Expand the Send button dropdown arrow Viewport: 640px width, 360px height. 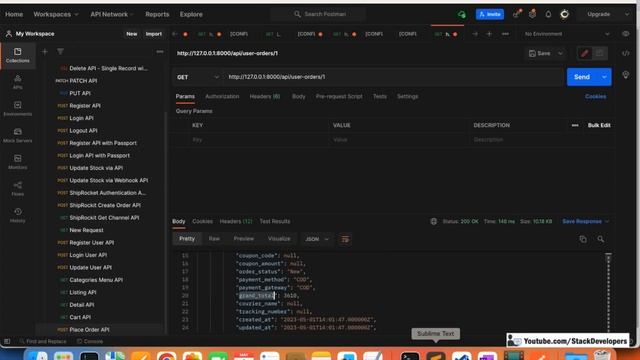(x=604, y=77)
